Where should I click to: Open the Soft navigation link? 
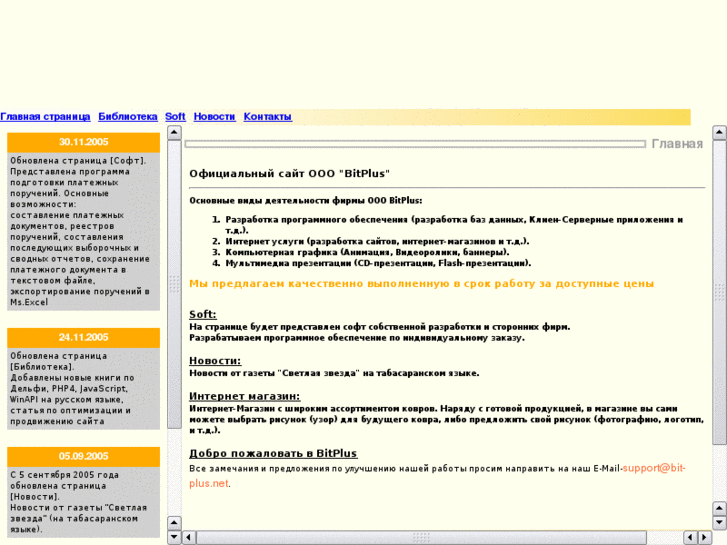175,116
